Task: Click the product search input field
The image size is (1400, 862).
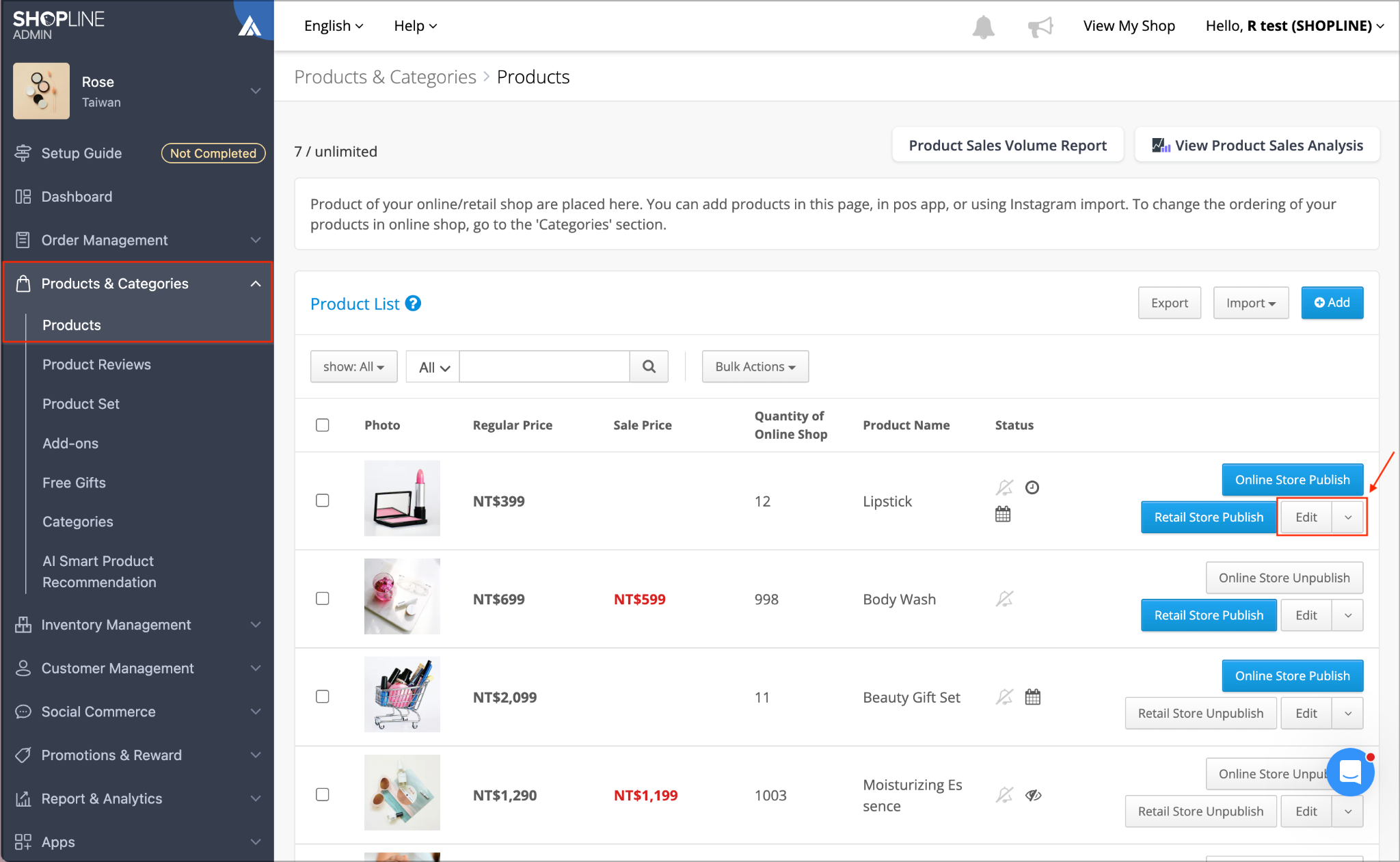Action: pyautogui.click(x=544, y=366)
